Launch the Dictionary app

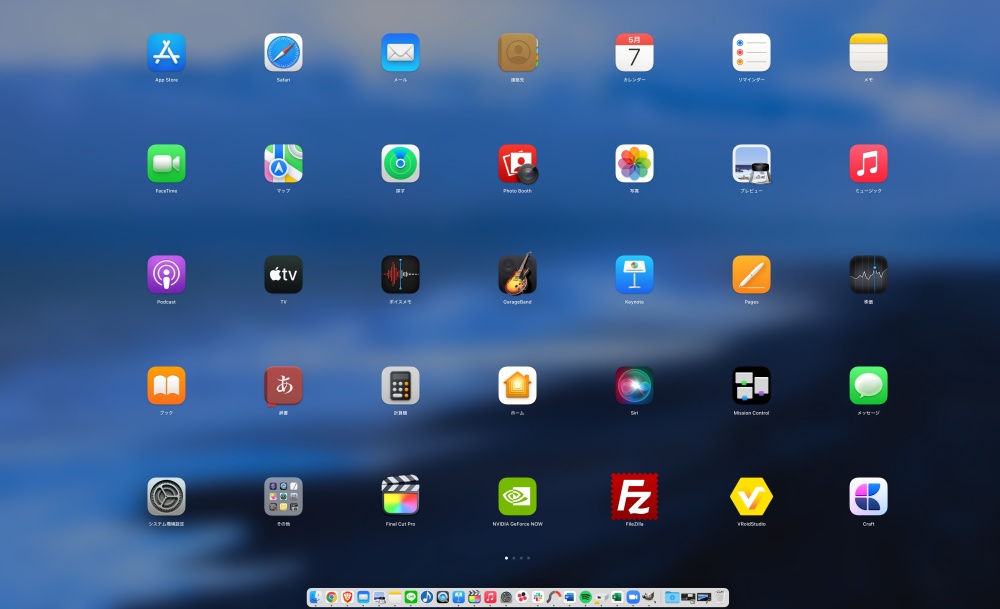(x=283, y=386)
